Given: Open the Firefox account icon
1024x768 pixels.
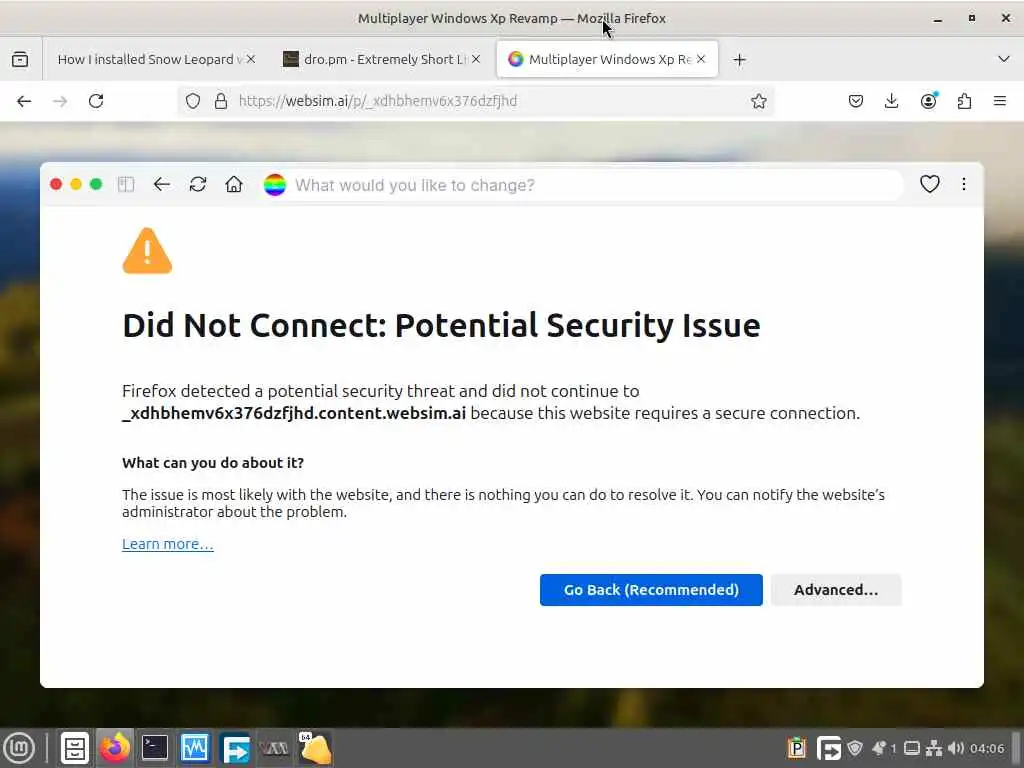Looking at the screenshot, I should coord(929,101).
